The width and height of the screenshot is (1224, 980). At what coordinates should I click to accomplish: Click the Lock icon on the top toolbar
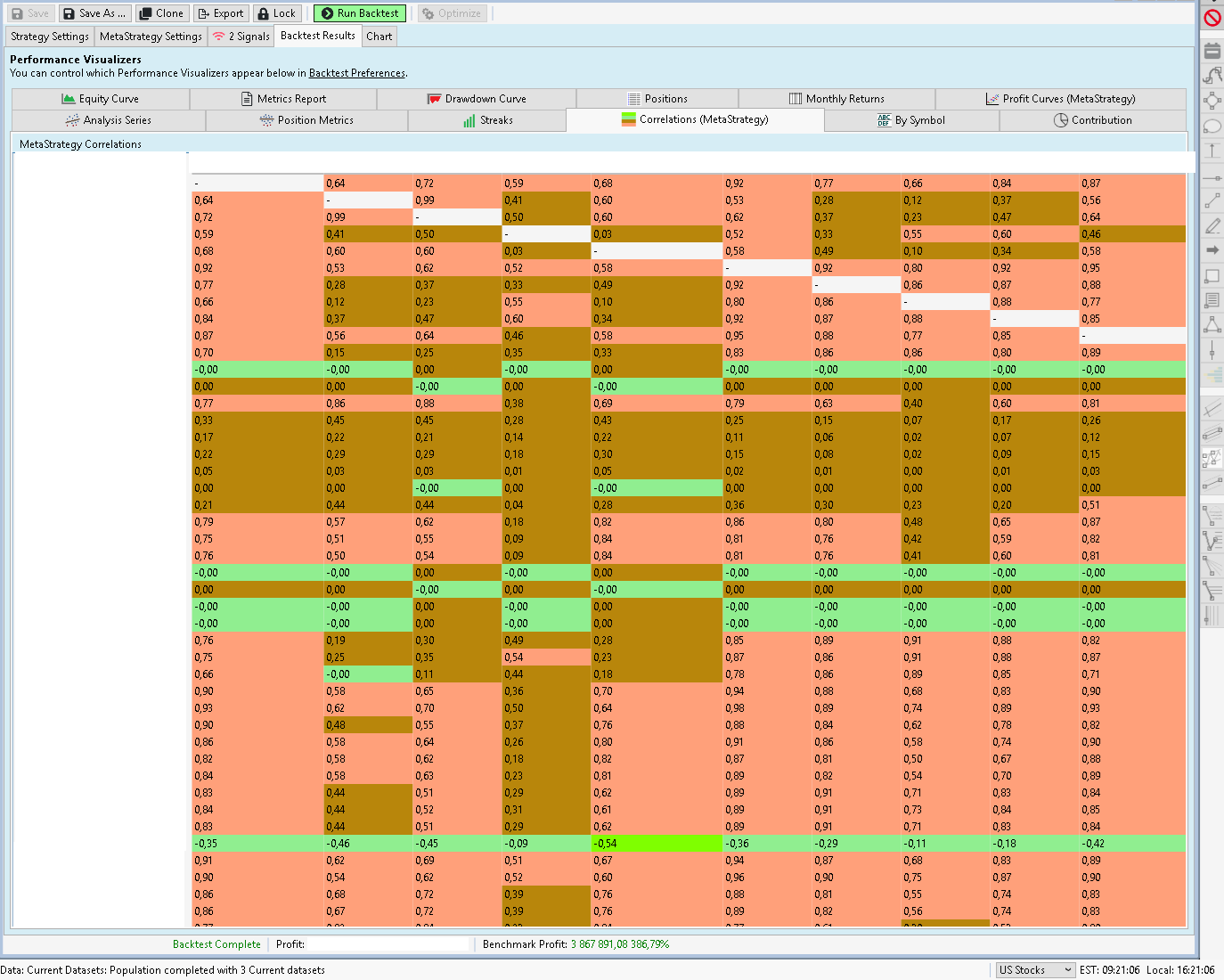(277, 12)
